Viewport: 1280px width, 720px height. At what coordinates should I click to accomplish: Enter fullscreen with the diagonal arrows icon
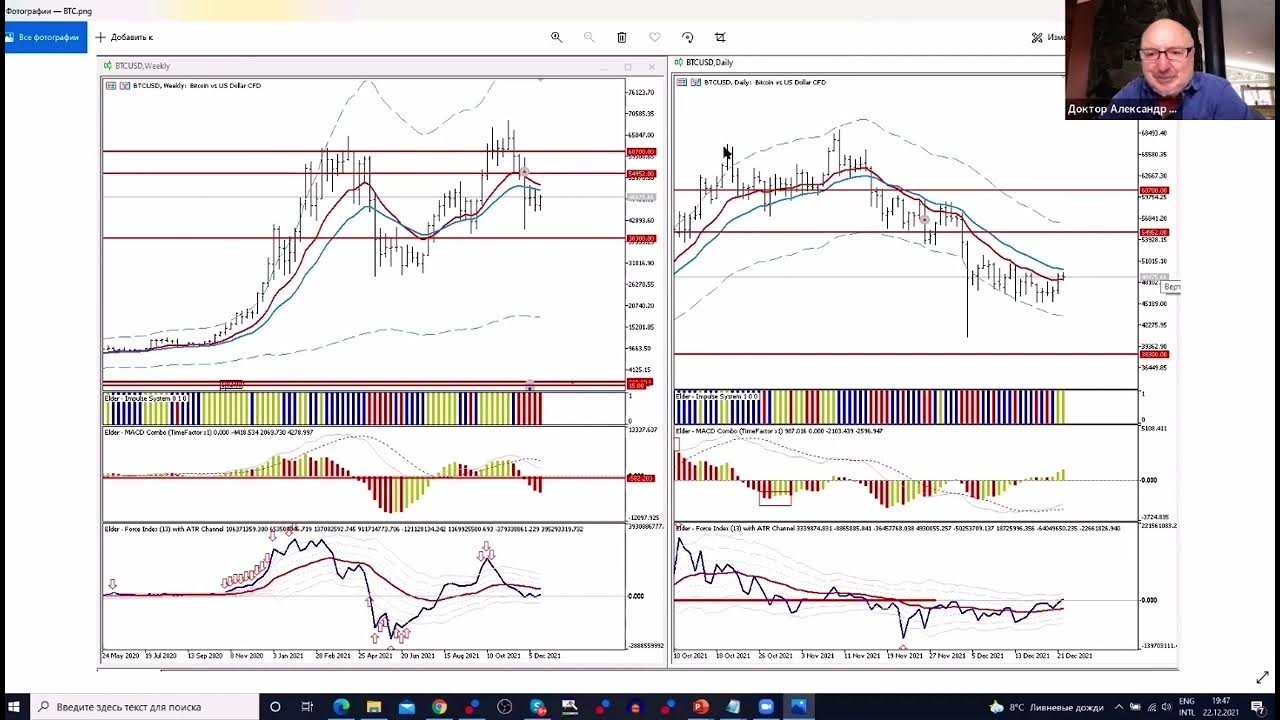1262,678
